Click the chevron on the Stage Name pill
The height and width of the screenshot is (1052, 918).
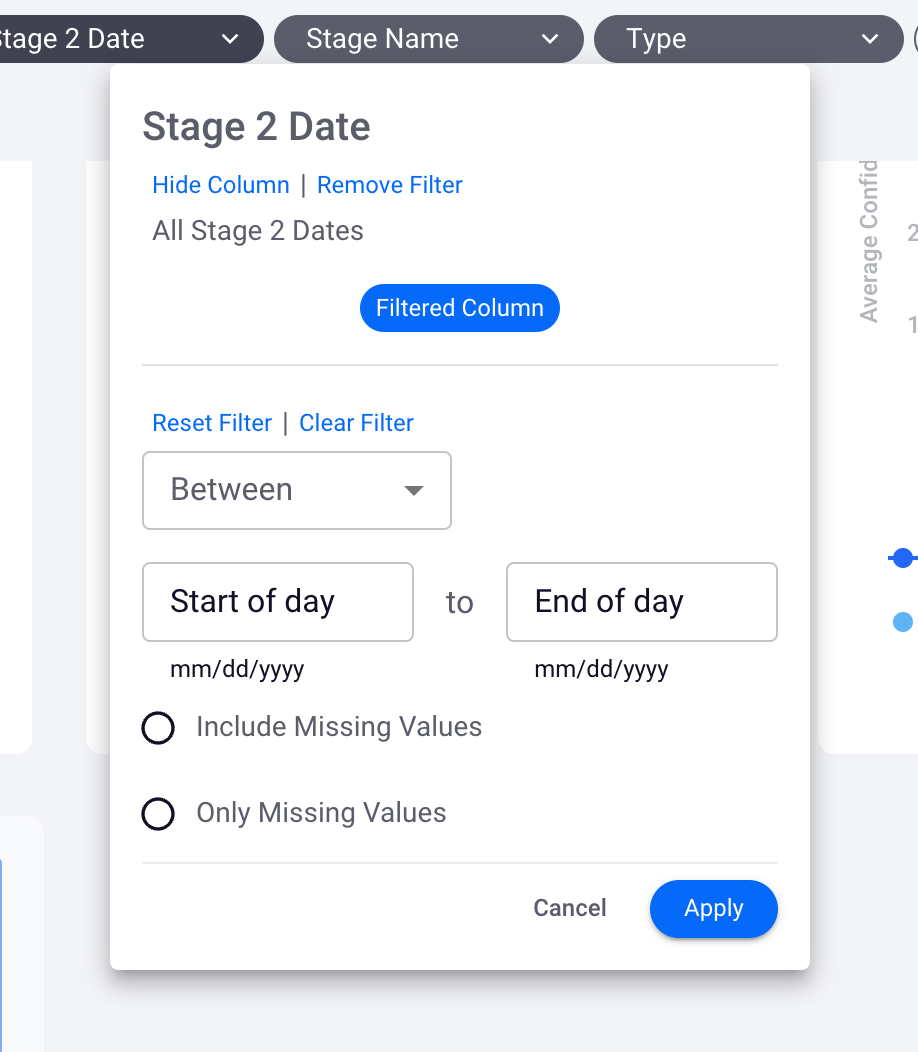click(549, 39)
